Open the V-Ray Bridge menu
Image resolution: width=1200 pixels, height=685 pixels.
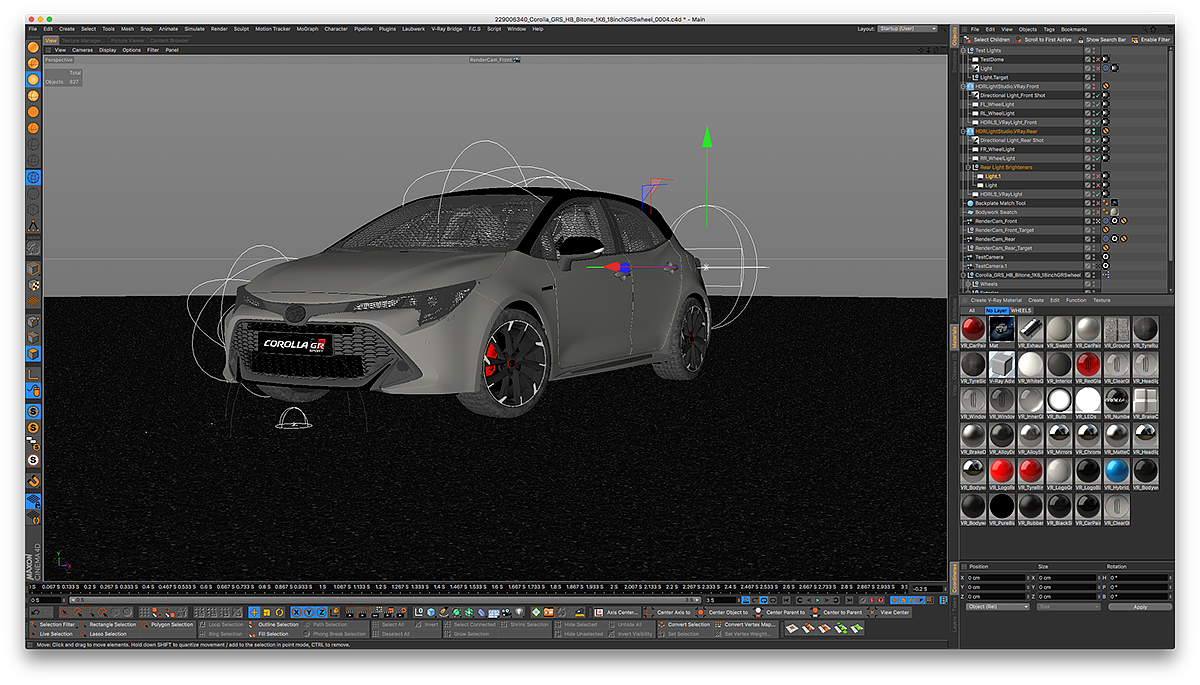click(x=446, y=29)
